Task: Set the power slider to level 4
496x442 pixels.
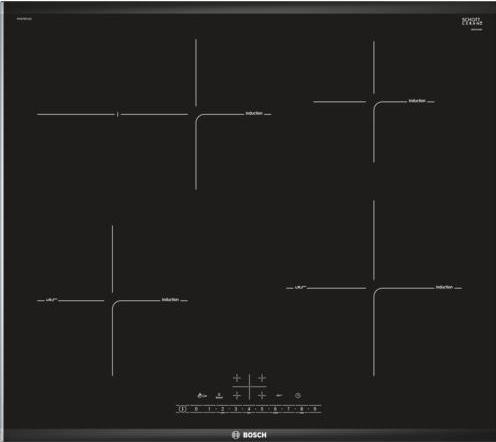Action: (249, 409)
